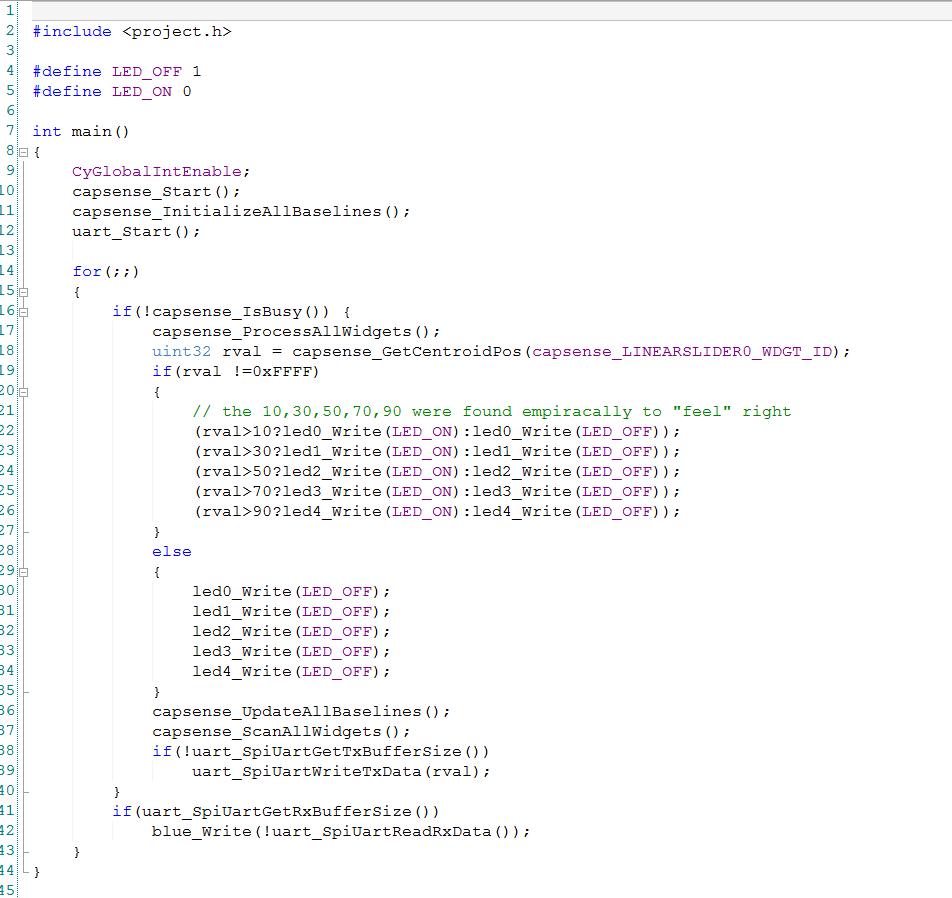Click '<project.h>' header name
This screenshot has width=952, height=898.
pyautogui.click(x=177, y=32)
